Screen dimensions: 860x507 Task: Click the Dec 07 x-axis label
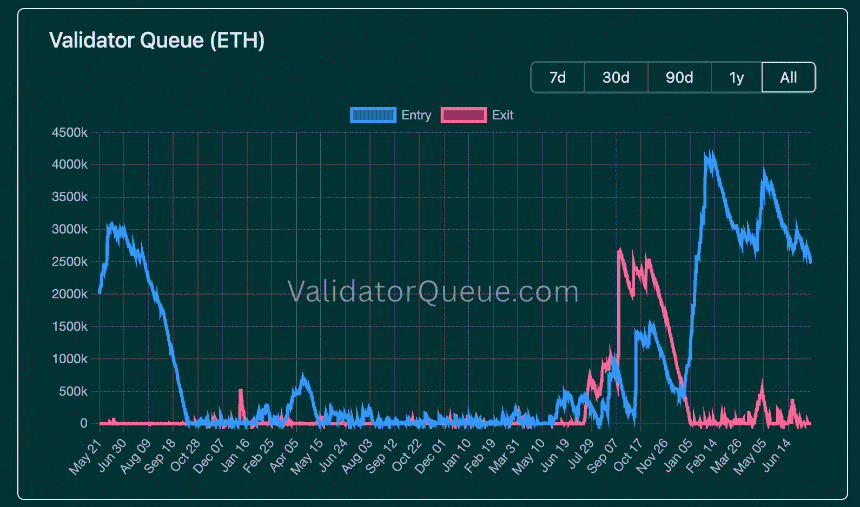[208, 455]
